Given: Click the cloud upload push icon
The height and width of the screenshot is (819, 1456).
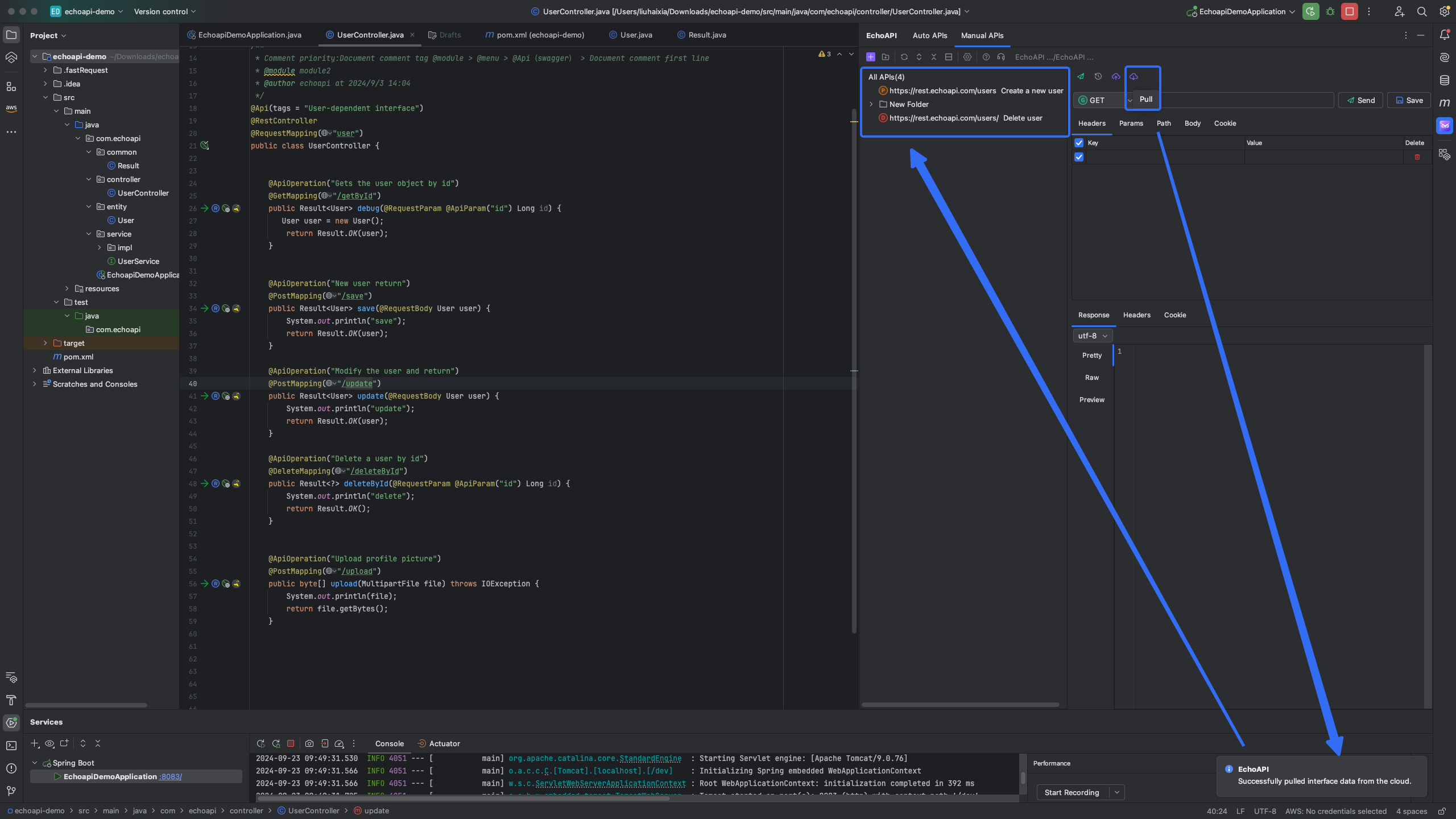Looking at the screenshot, I should point(1116,76).
